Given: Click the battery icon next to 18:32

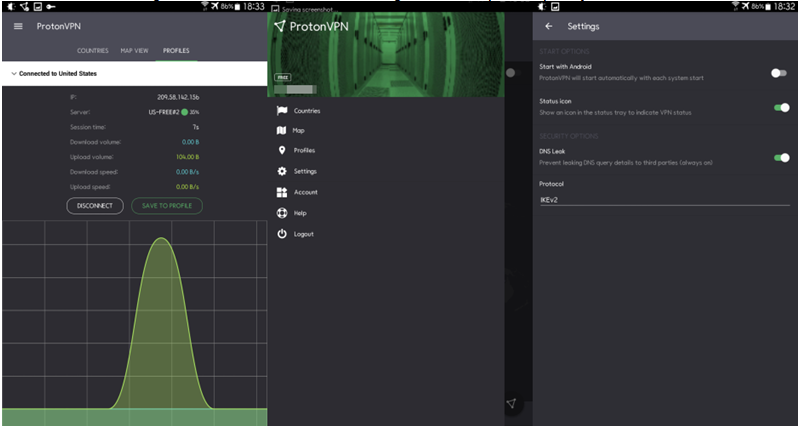Looking at the screenshot, I should click(767, 6).
